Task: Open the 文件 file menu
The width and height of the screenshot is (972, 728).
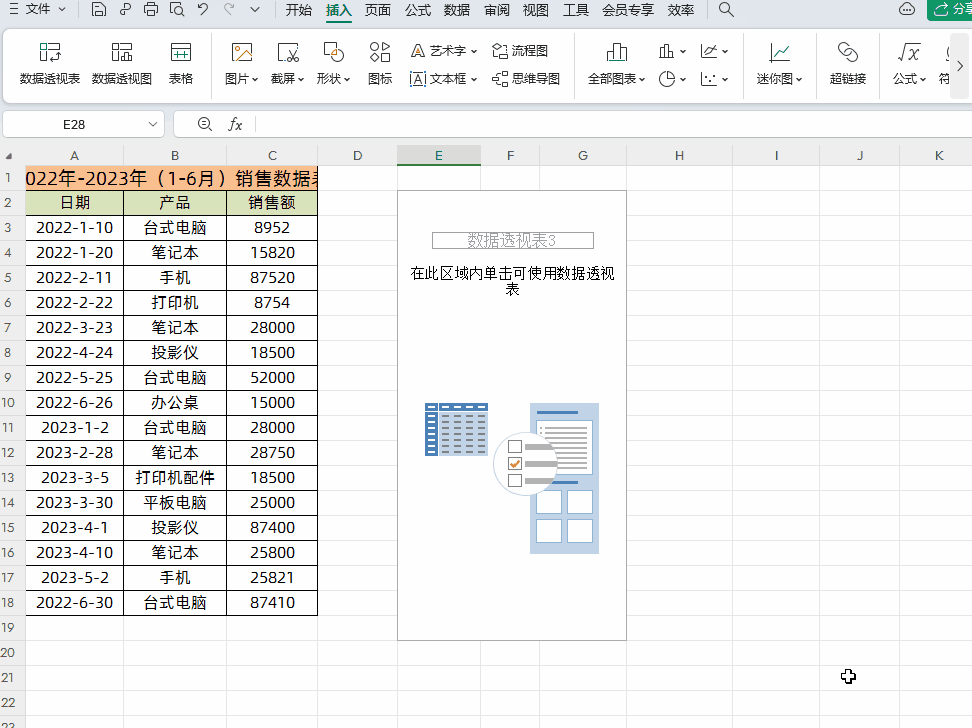Action: (38, 9)
